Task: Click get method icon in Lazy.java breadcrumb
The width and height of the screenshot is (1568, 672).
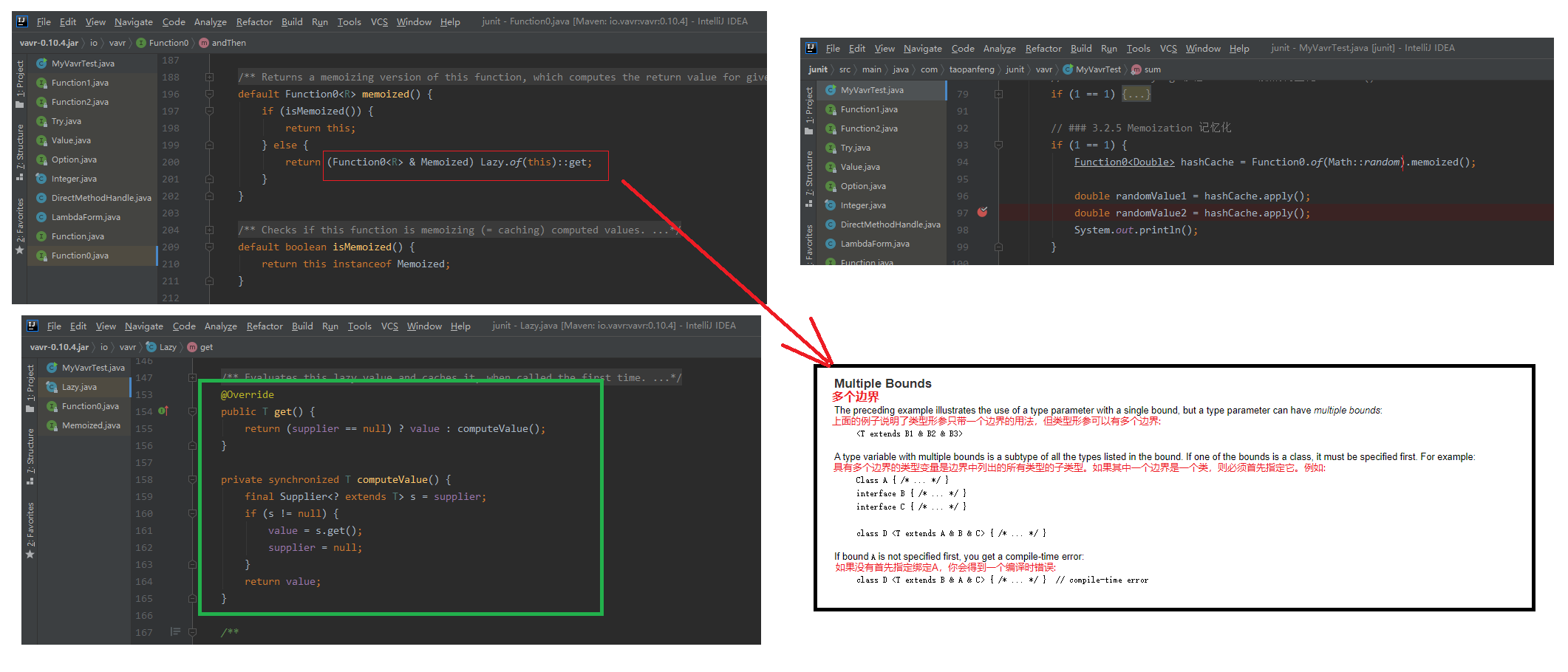Action: click(x=192, y=347)
